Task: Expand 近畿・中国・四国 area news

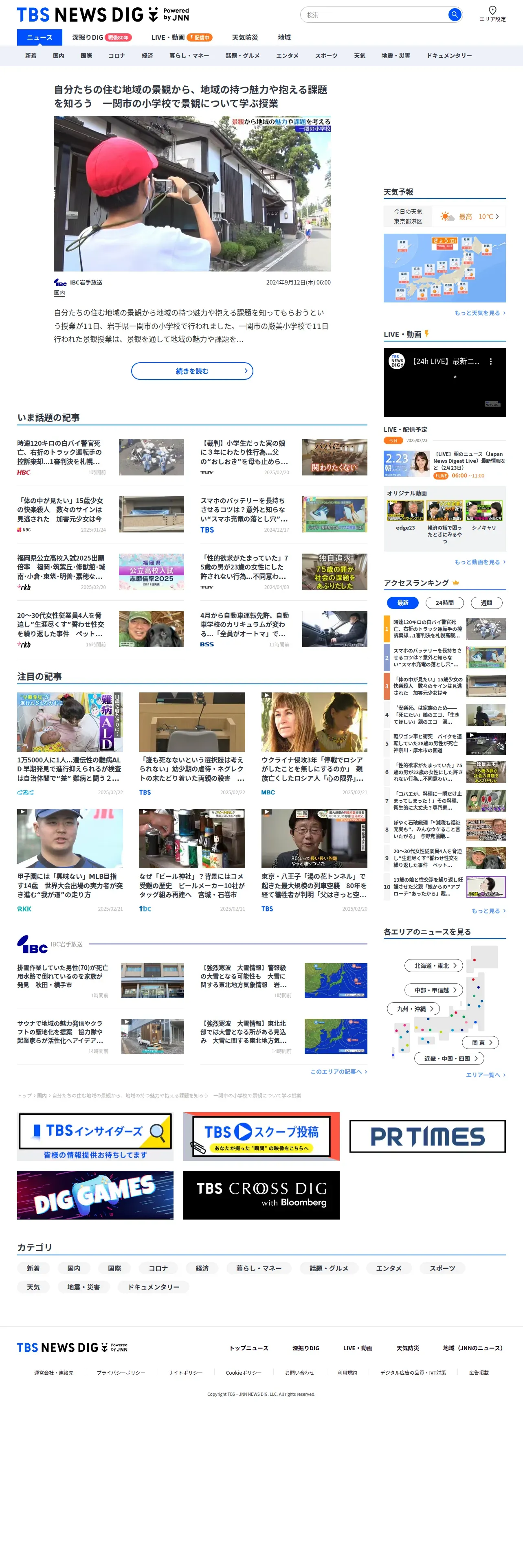Action: point(450,1058)
